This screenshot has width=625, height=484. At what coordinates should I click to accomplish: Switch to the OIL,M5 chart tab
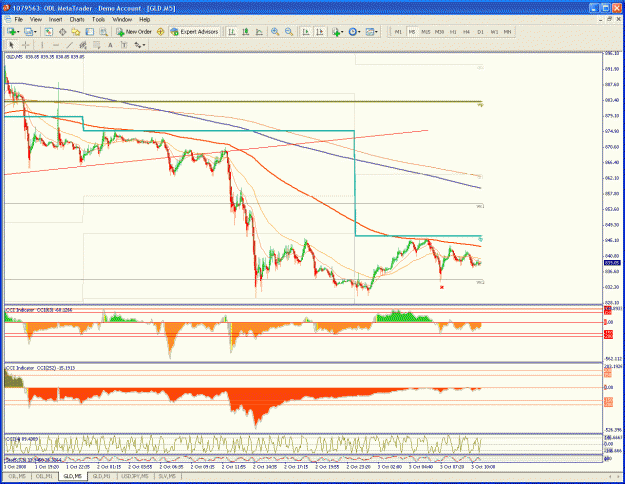17,476
